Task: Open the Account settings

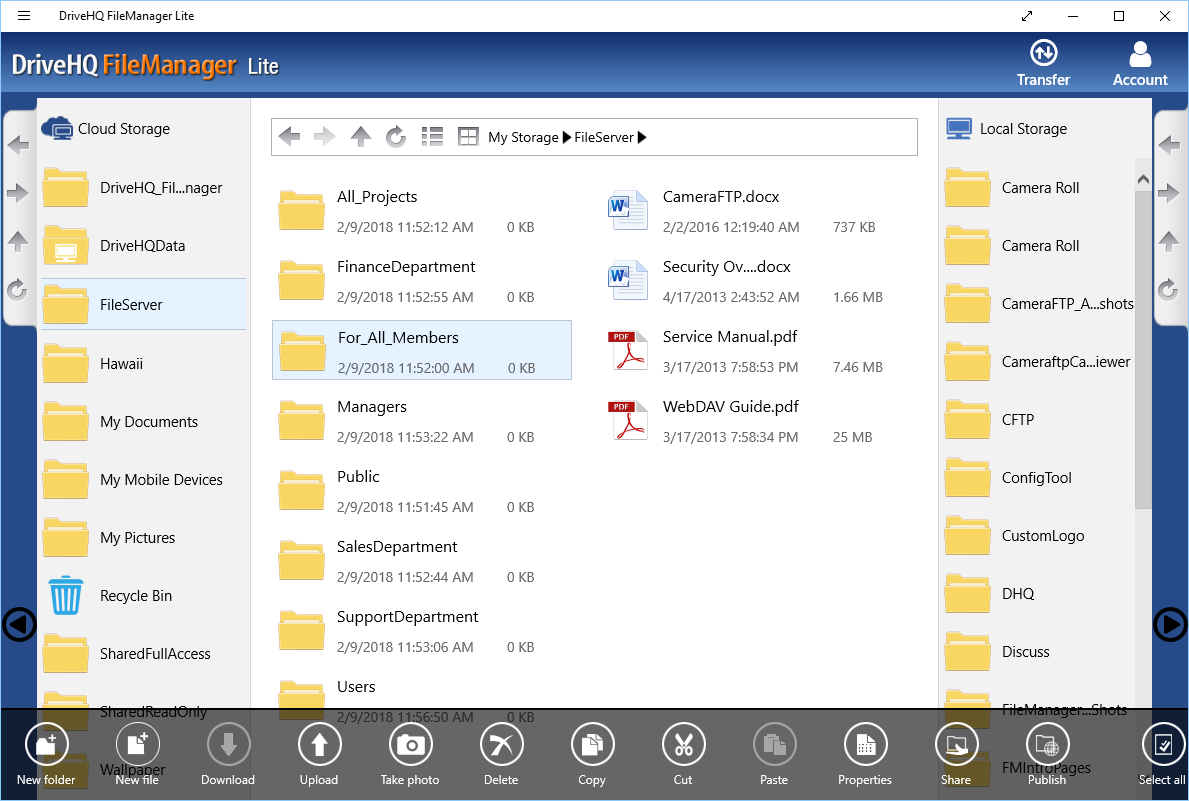Action: pyautogui.click(x=1139, y=62)
